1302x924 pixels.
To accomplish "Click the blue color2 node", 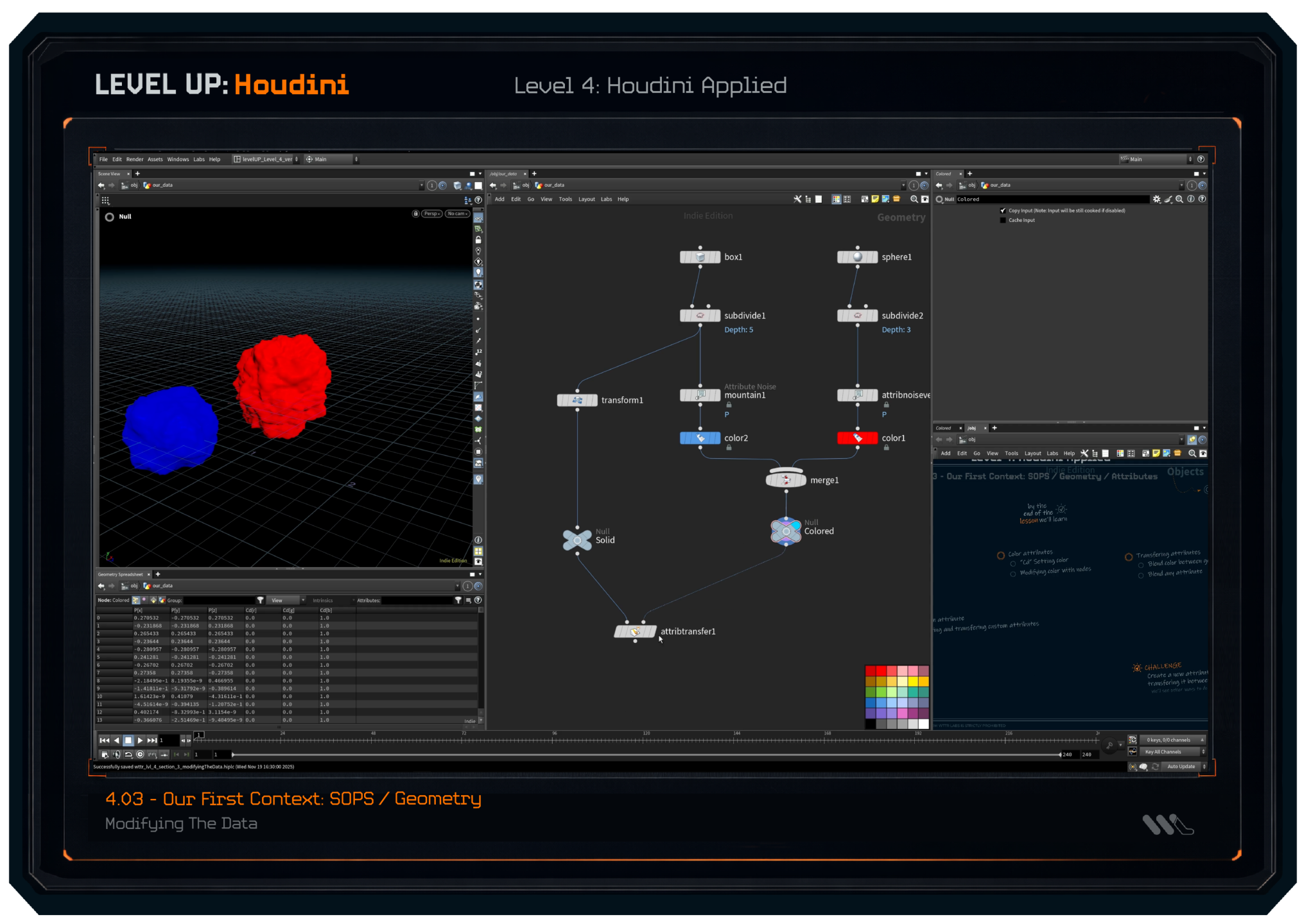I will point(700,438).
